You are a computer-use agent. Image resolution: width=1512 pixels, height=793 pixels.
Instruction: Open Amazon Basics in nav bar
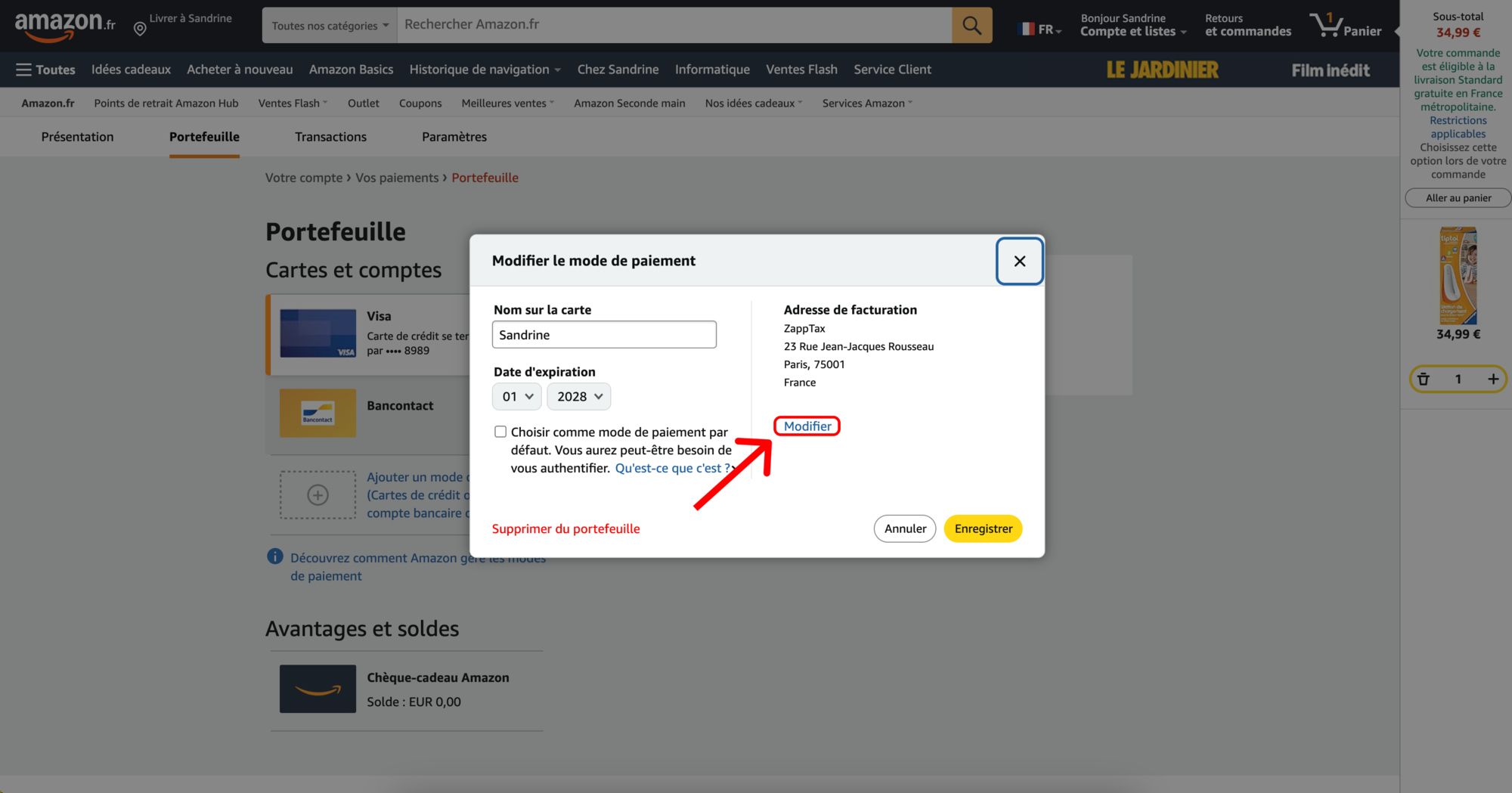[x=351, y=70]
